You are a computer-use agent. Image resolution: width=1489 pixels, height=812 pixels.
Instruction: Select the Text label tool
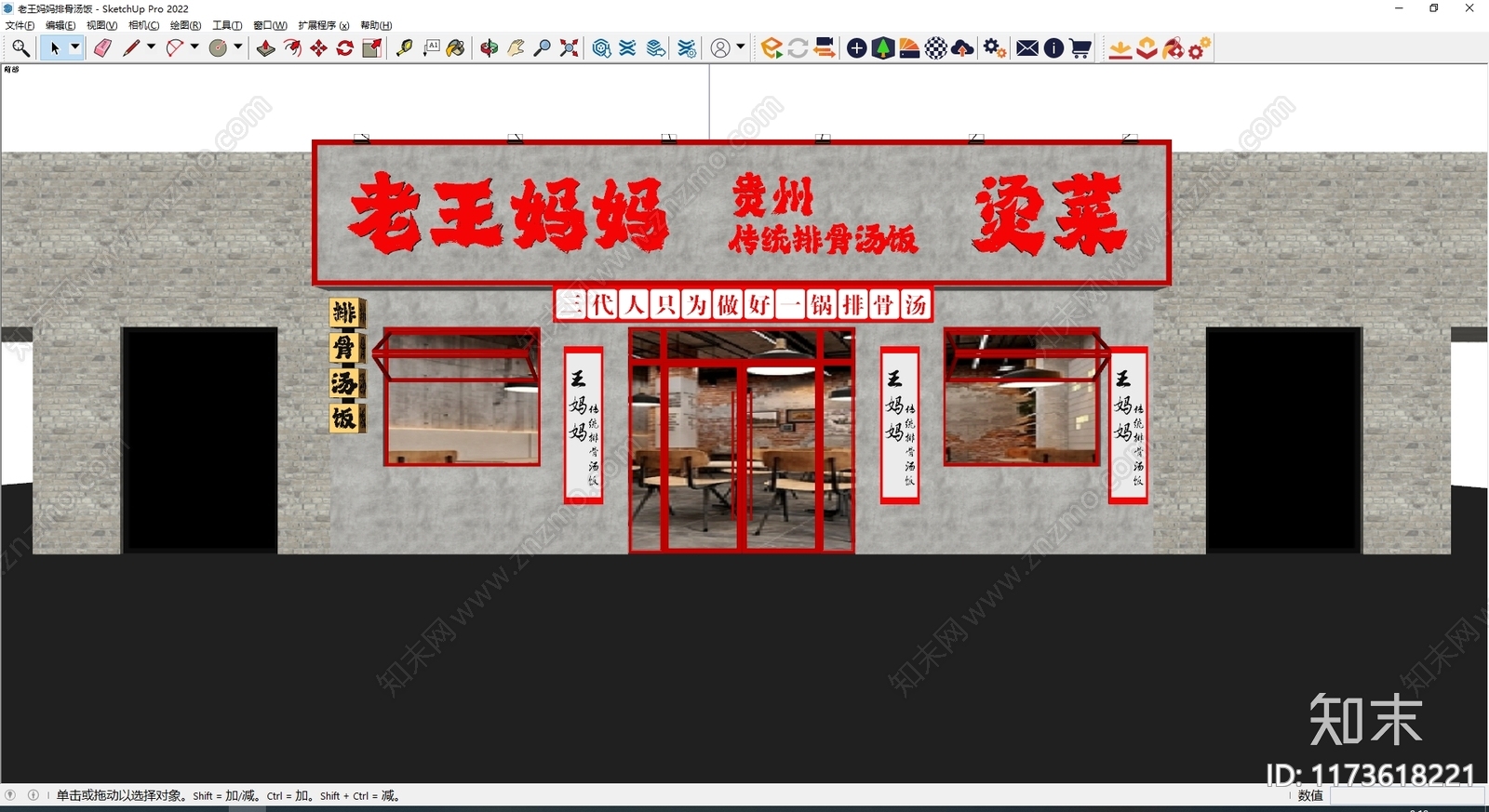[431, 48]
